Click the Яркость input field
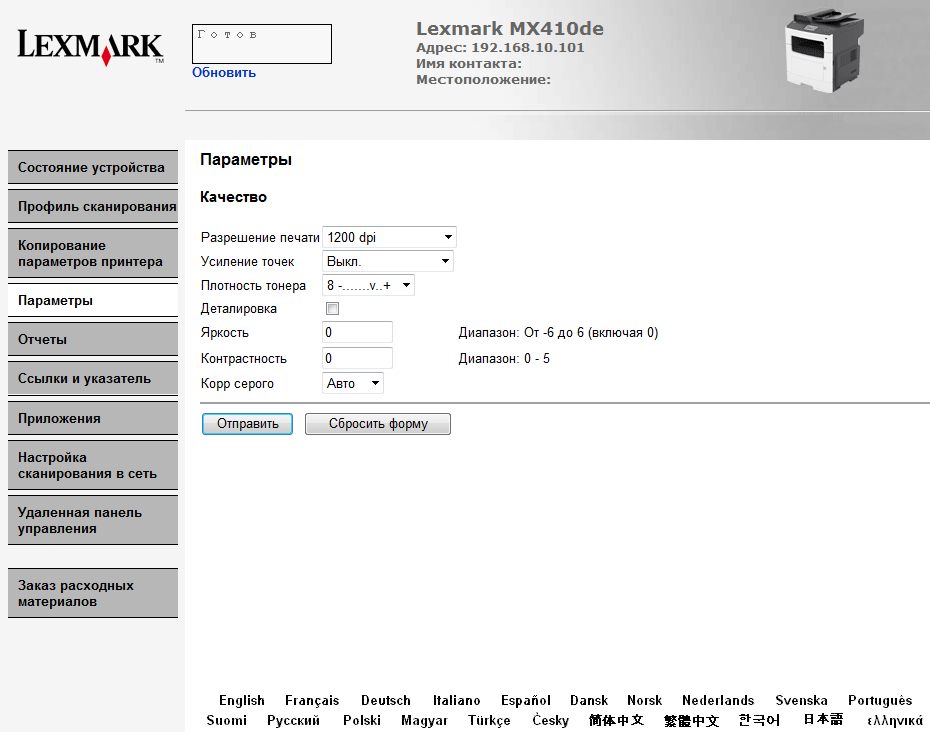 click(358, 332)
